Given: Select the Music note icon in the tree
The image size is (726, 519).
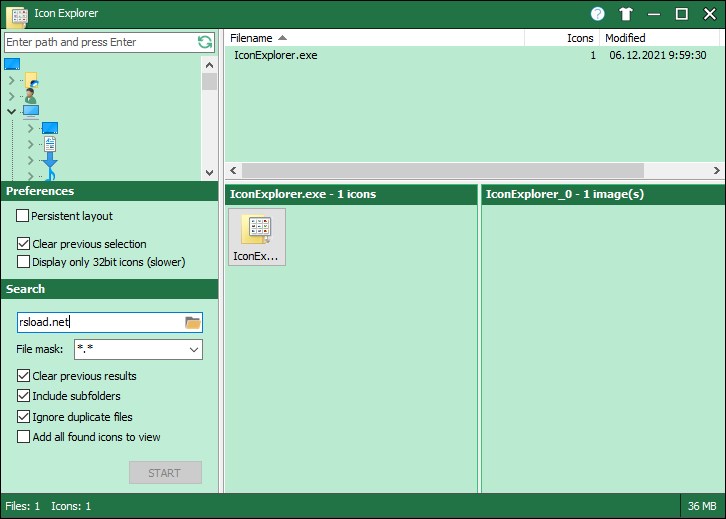Looking at the screenshot, I should 50,175.
